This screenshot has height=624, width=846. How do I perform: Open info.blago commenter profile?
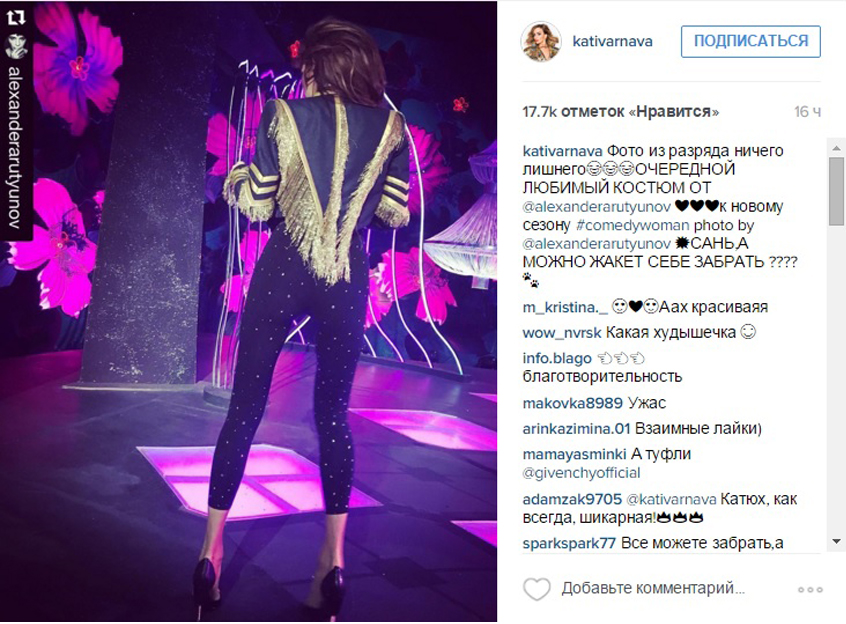(557, 358)
